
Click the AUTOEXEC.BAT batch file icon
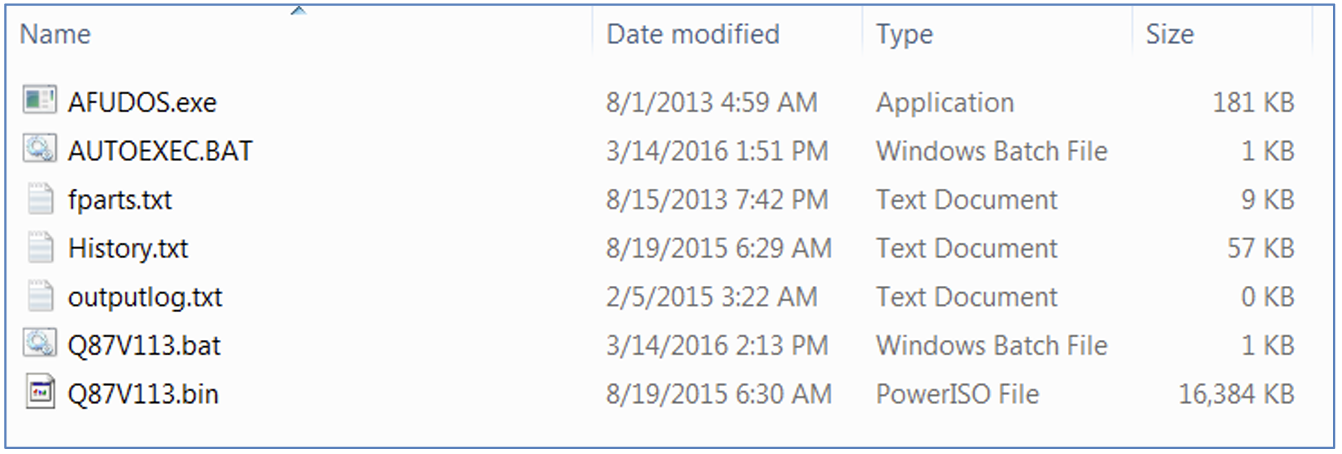[x=40, y=149]
